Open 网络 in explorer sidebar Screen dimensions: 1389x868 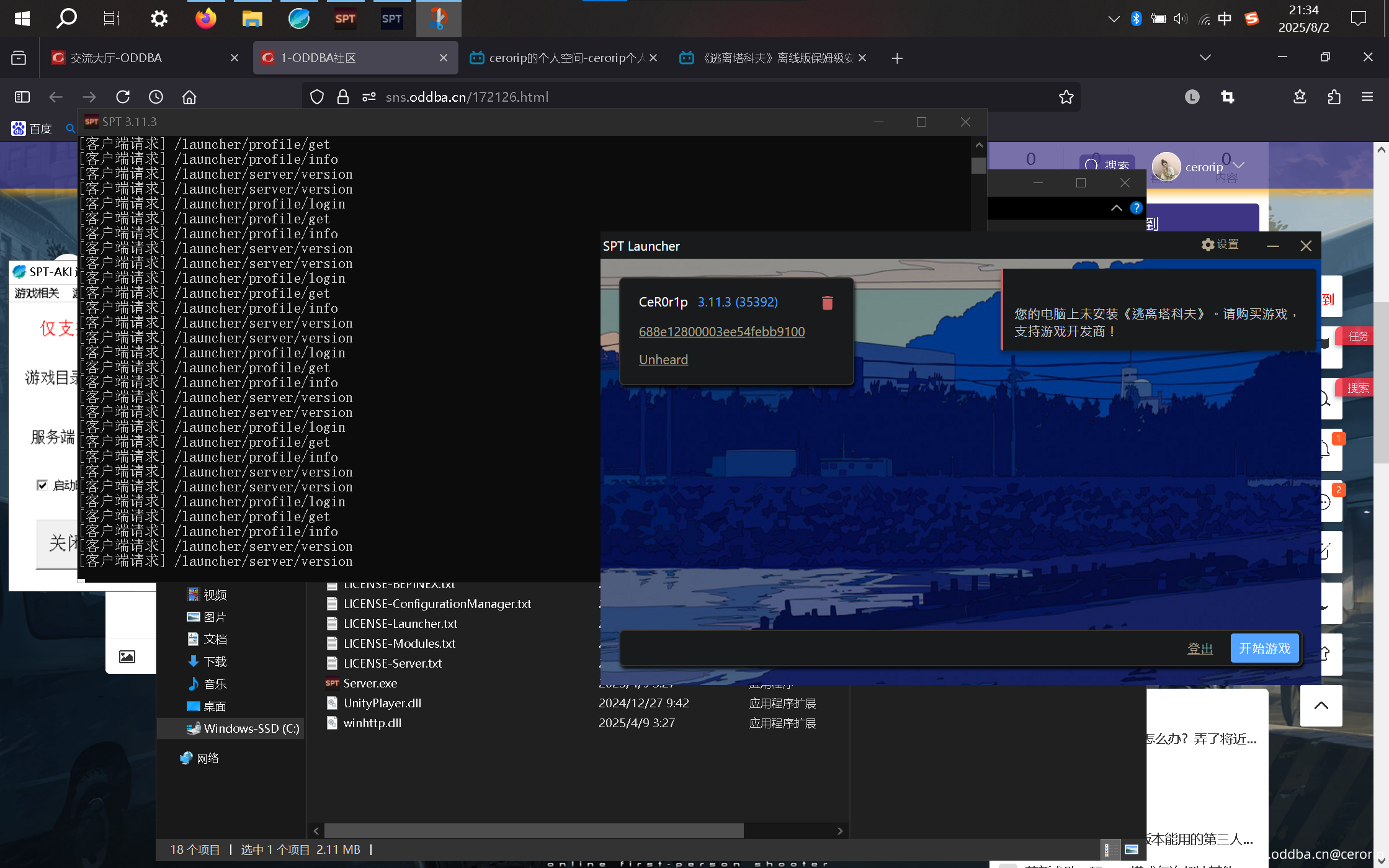point(200,758)
